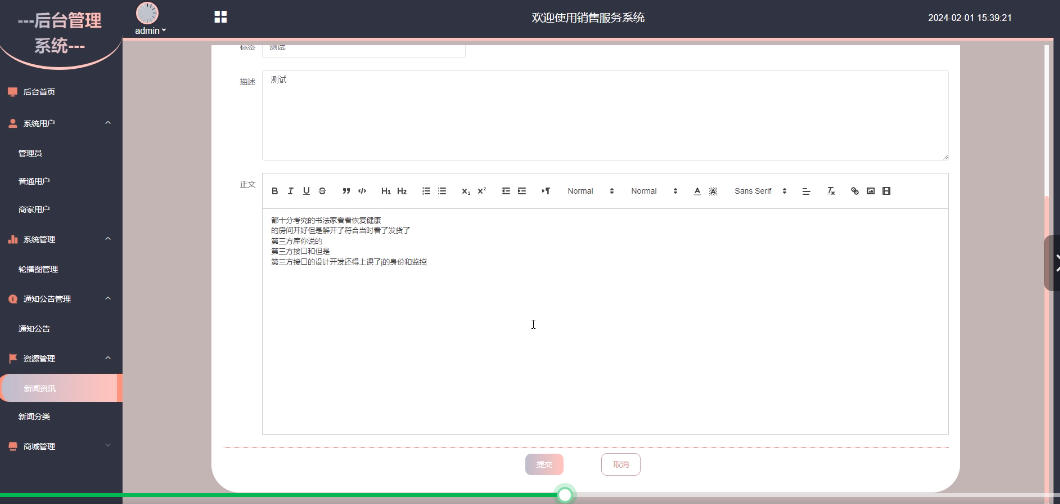Open the text color picker (A icon)

tap(697, 191)
